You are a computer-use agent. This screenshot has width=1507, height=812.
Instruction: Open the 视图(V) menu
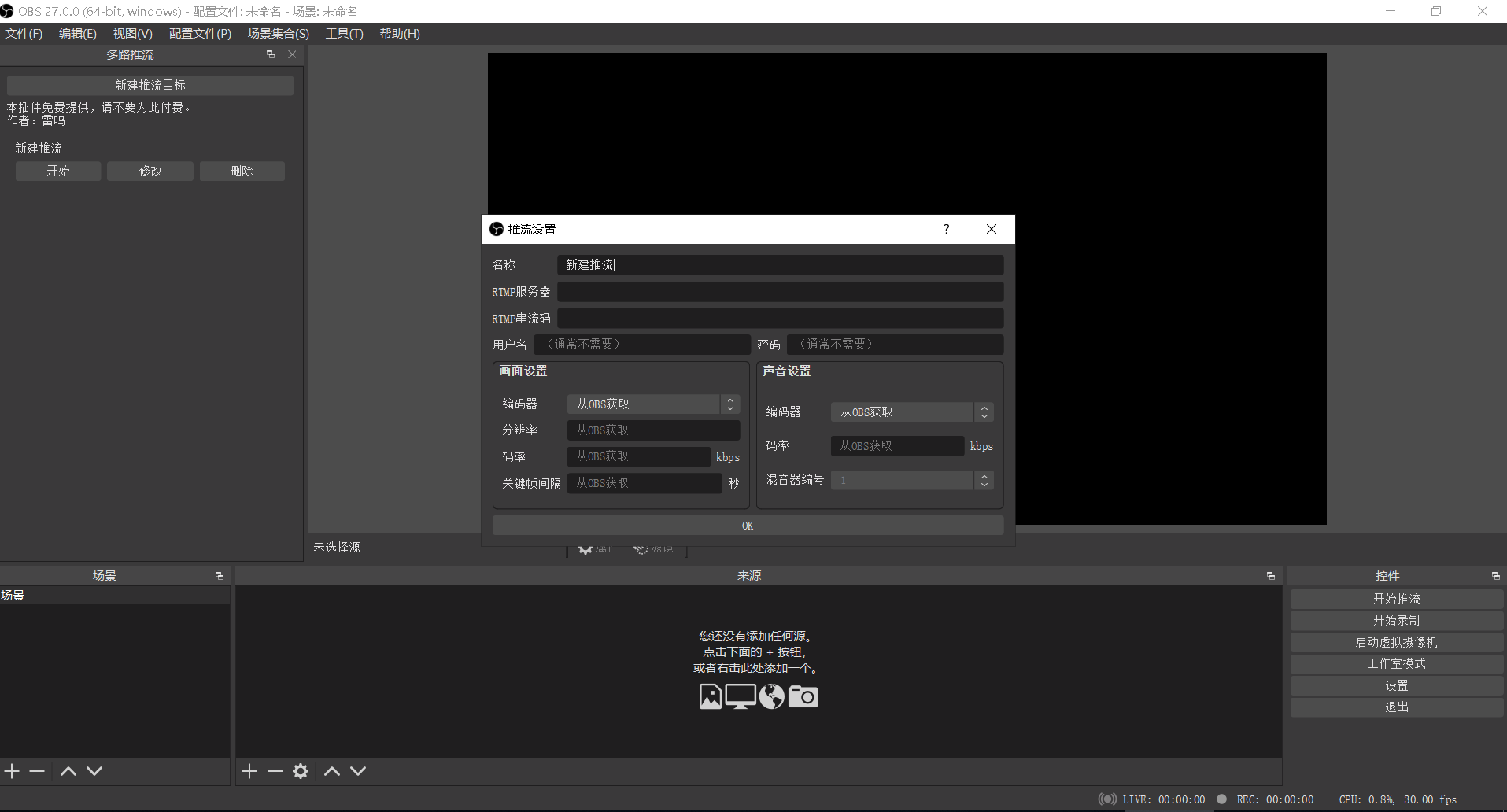coord(131,33)
